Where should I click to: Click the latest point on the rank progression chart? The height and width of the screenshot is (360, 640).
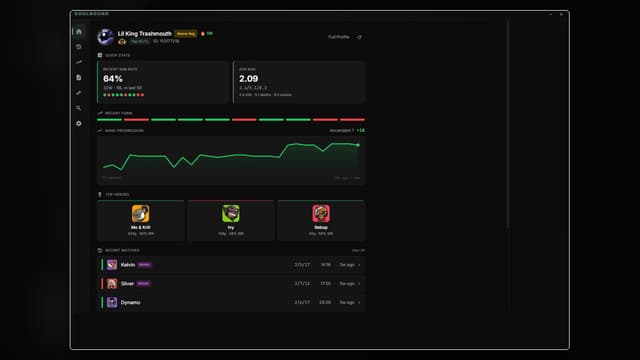358,145
